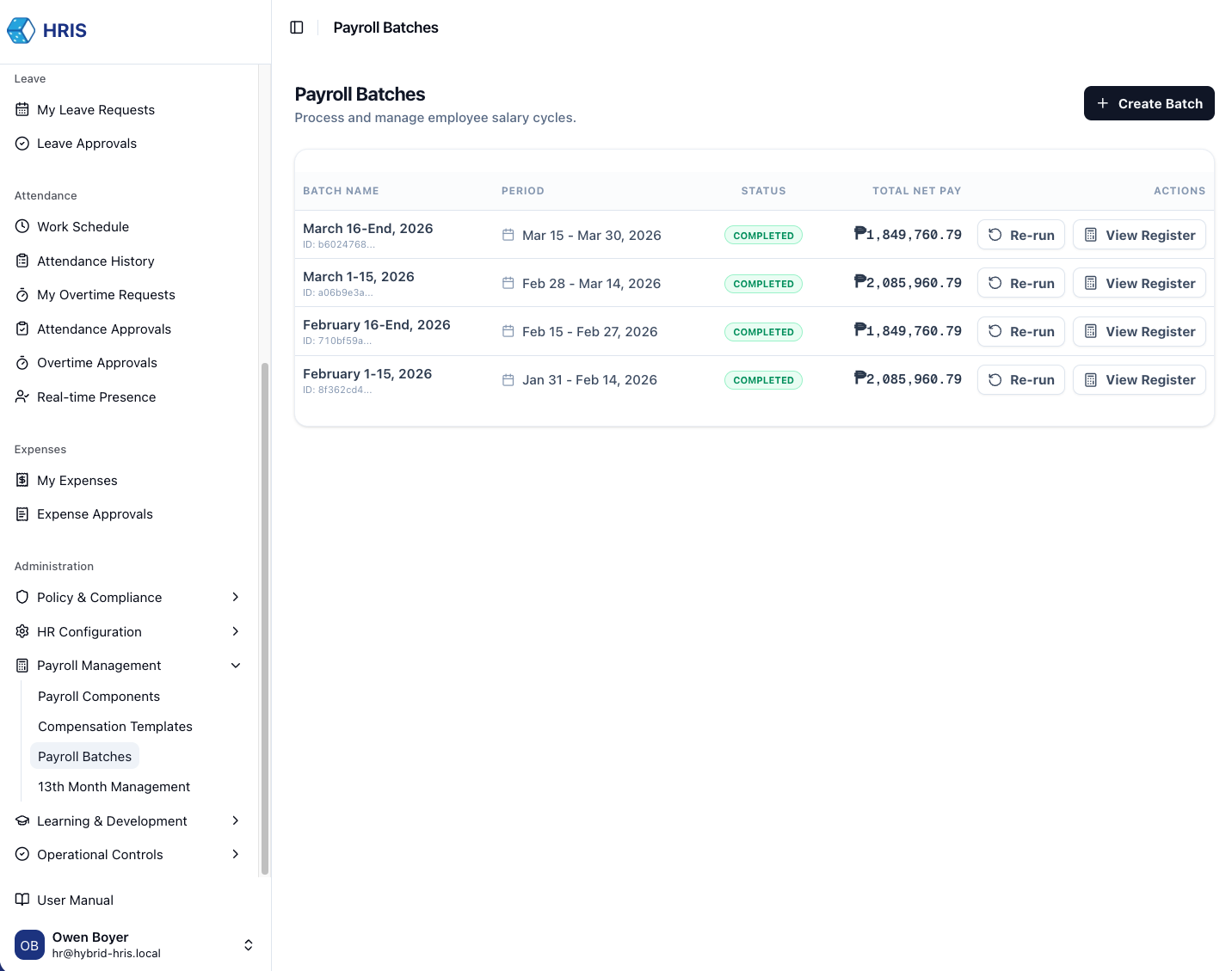Click the User Manual book icon
This screenshot has height=971, width=1232.
point(22,900)
